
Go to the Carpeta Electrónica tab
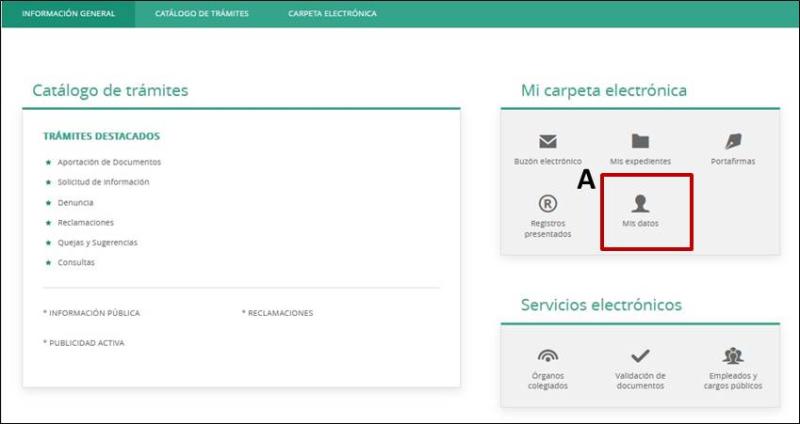tap(332, 14)
